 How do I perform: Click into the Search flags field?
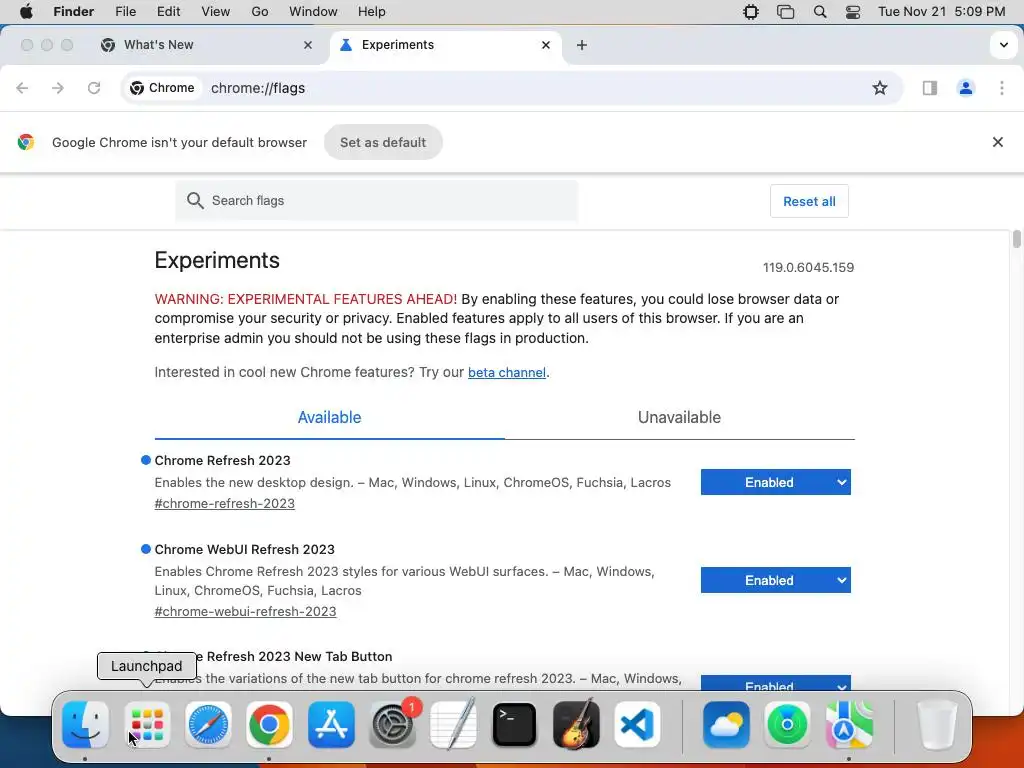tap(377, 201)
